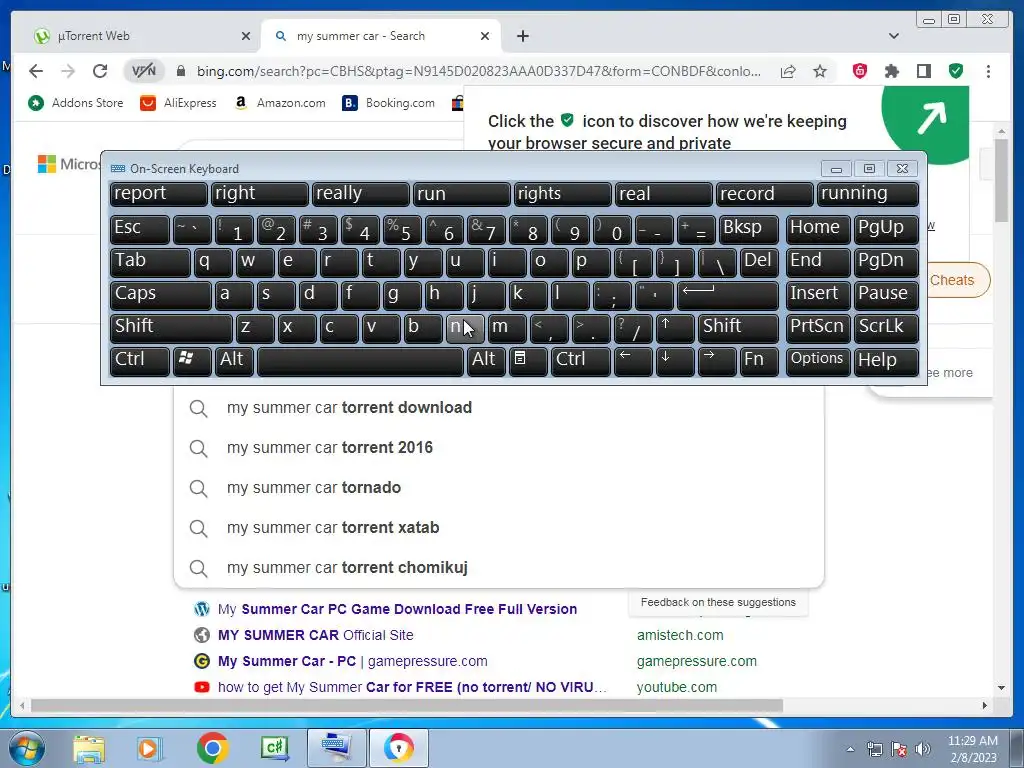Click the green shield security icon
This screenshot has height=768, width=1024.
point(956,71)
